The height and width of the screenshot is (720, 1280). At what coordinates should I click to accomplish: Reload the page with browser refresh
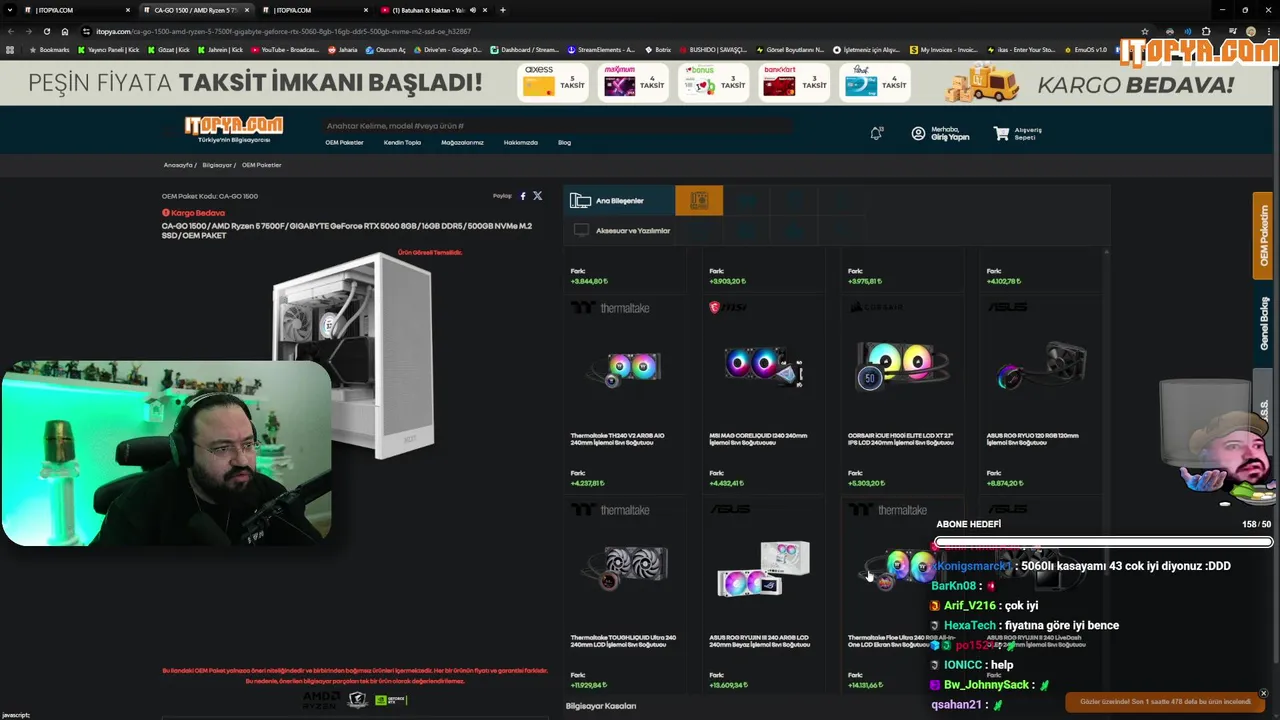(46, 31)
